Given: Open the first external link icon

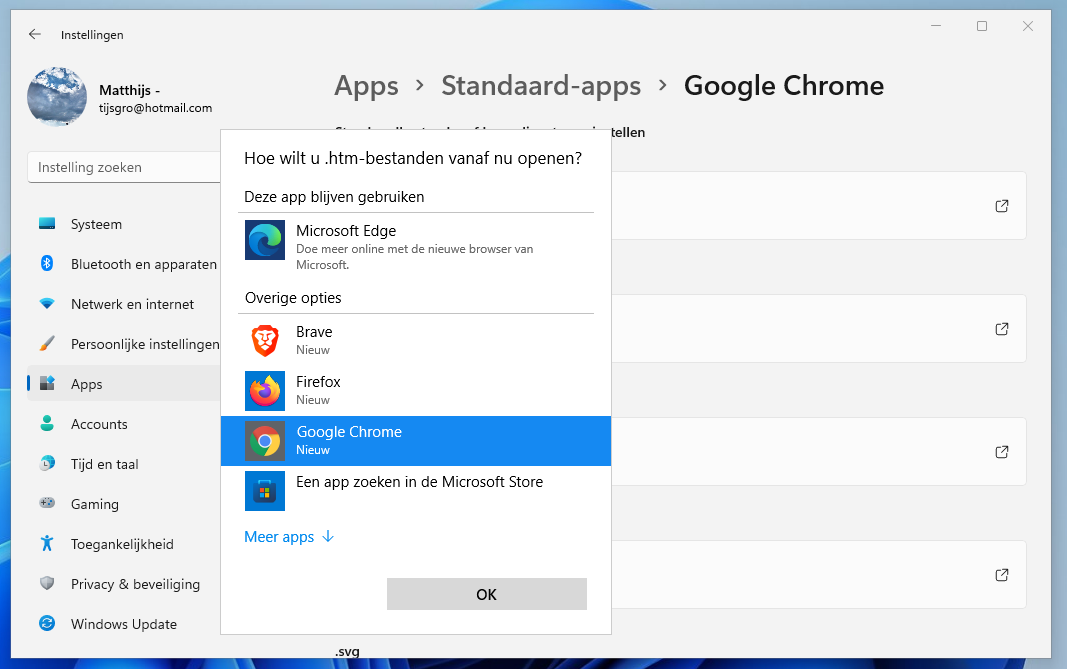Looking at the screenshot, I should point(1001,206).
